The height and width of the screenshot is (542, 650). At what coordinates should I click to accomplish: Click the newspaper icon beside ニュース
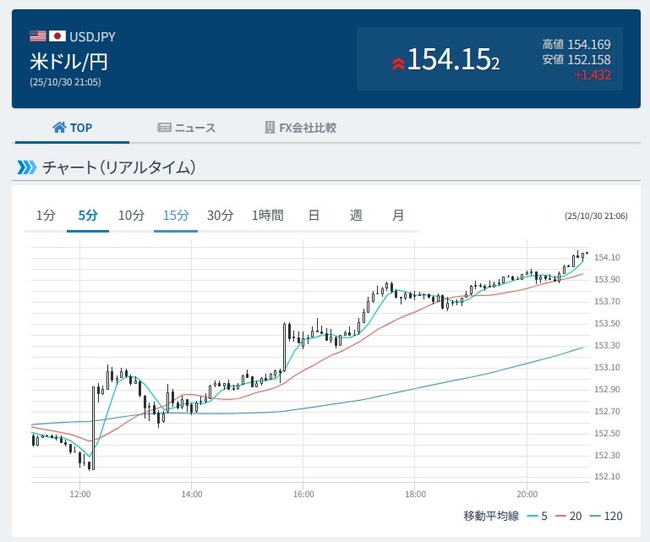coord(165,128)
